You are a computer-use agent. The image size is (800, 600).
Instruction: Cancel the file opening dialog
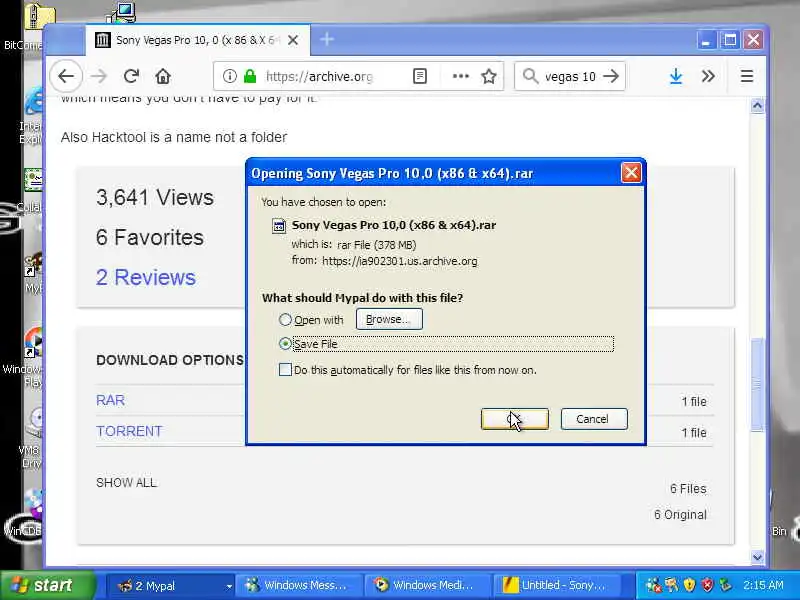click(594, 419)
